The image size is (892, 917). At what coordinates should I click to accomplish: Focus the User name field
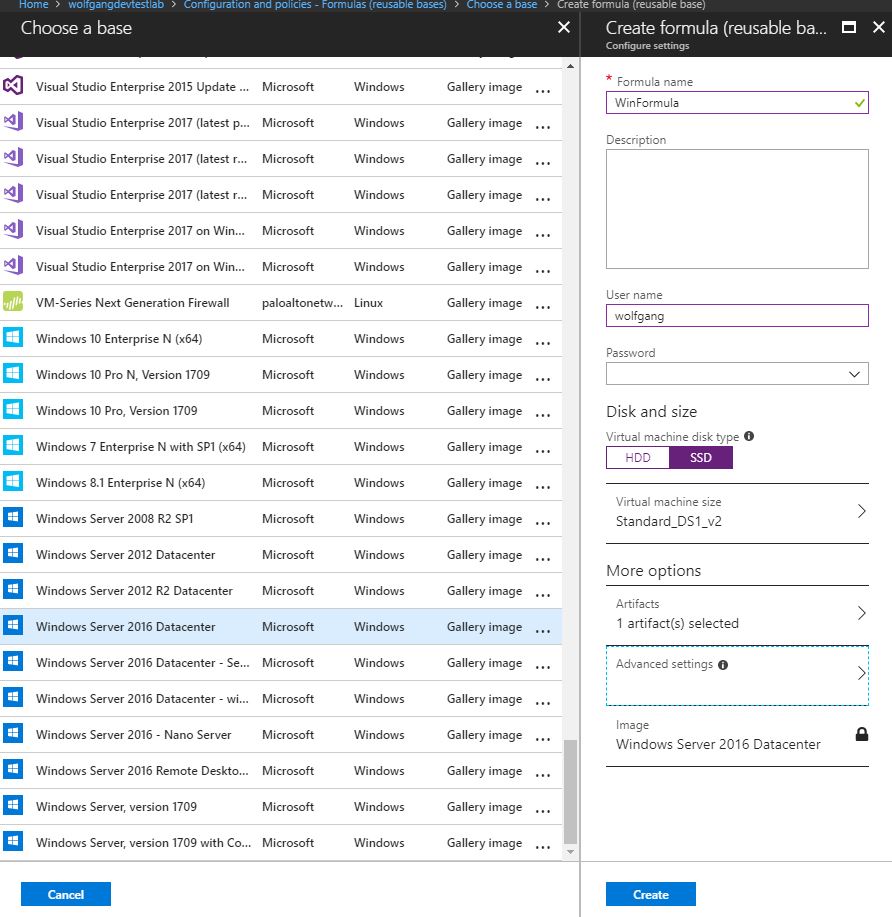click(x=737, y=316)
